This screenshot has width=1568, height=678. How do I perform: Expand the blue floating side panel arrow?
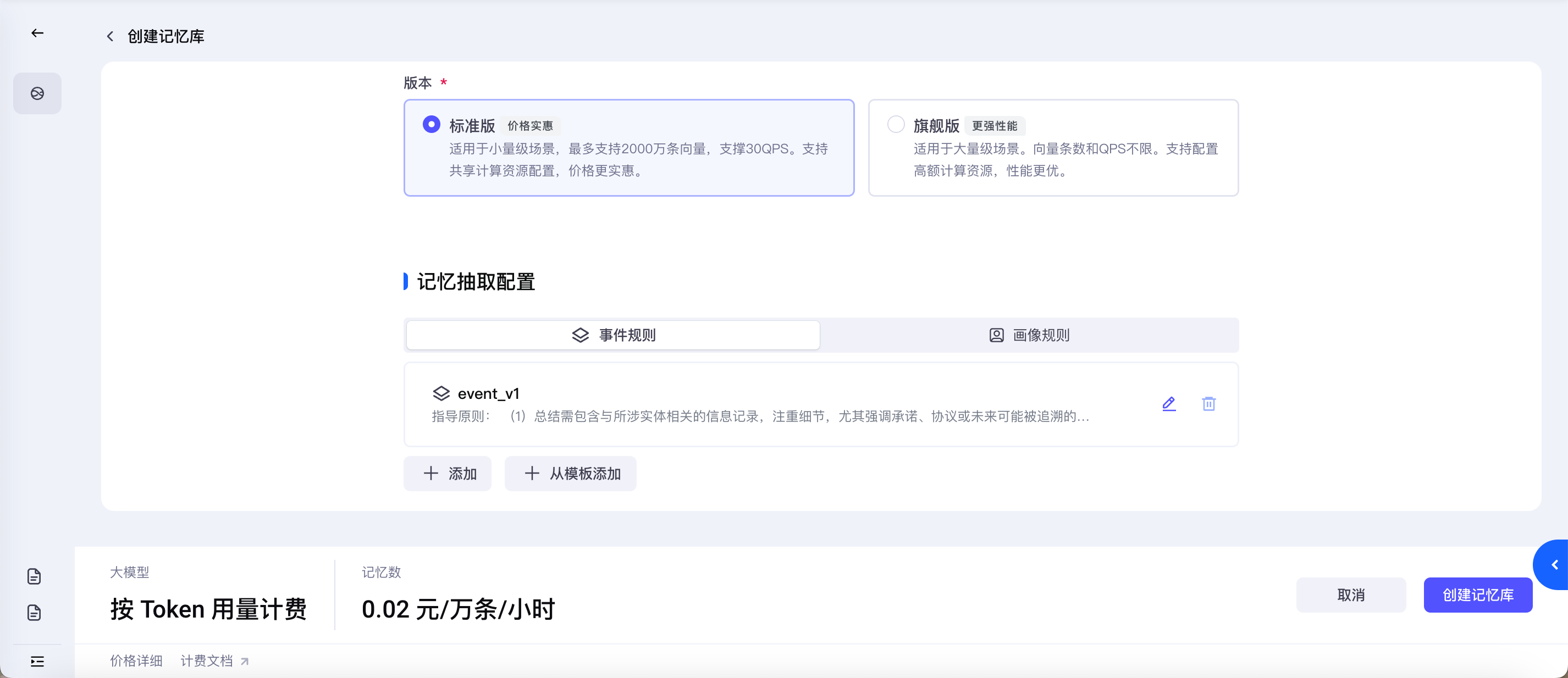(1554, 564)
